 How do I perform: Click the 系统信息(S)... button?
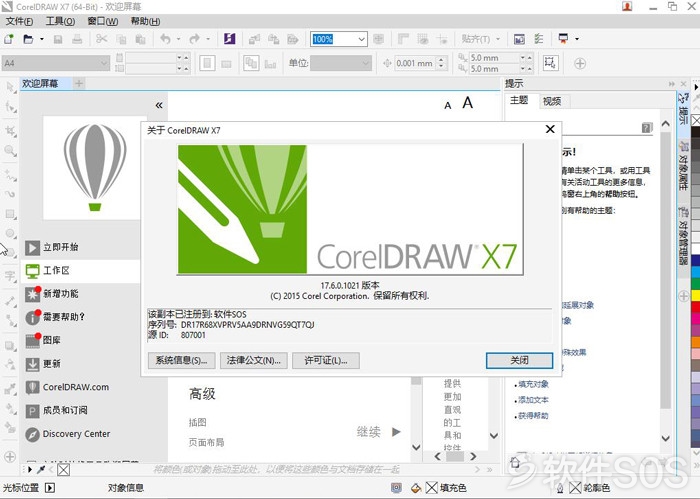click(x=181, y=361)
